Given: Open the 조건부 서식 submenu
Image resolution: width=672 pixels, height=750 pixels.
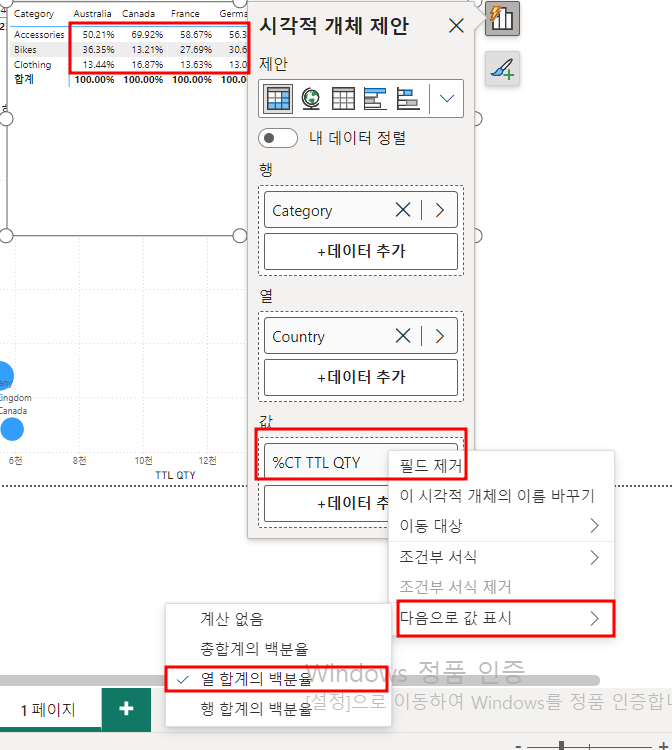Looking at the screenshot, I should coord(501,557).
